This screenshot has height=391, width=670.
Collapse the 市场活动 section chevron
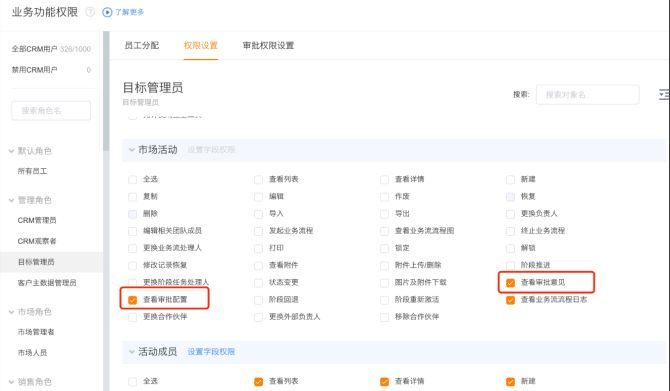coord(132,150)
